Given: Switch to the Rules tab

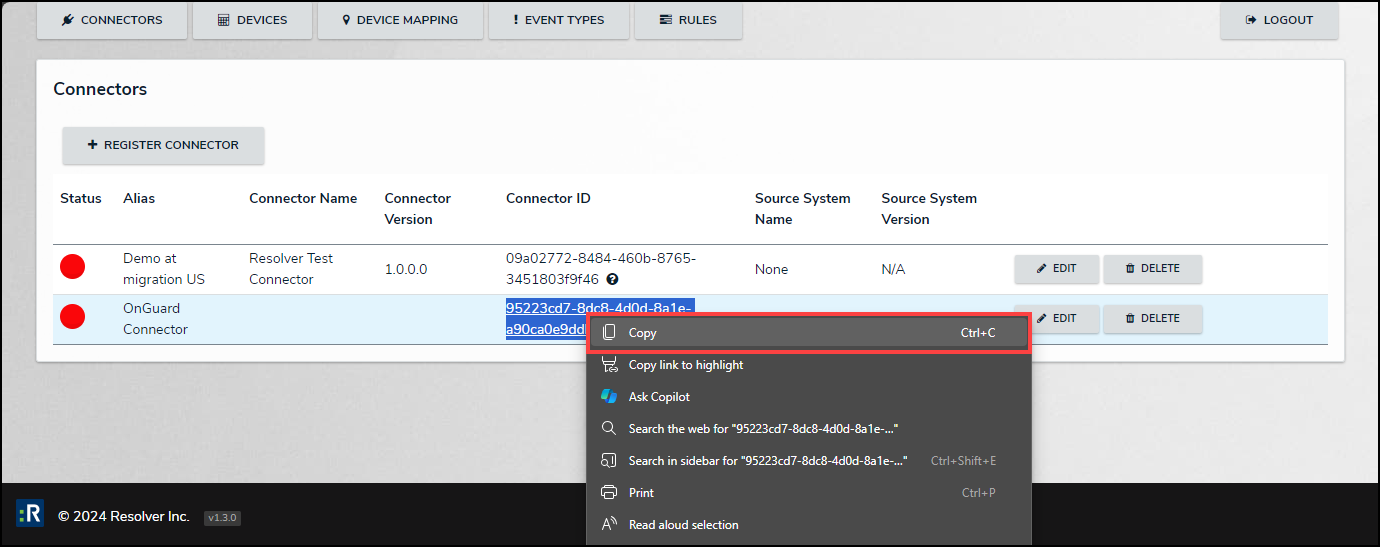Looking at the screenshot, I should point(688,20).
